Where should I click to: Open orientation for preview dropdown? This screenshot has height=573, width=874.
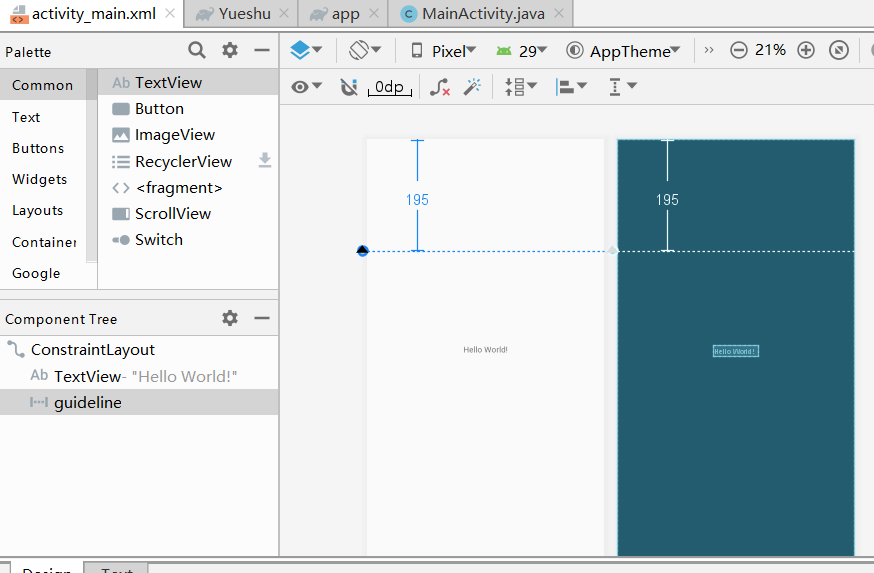pyautogui.click(x=365, y=50)
